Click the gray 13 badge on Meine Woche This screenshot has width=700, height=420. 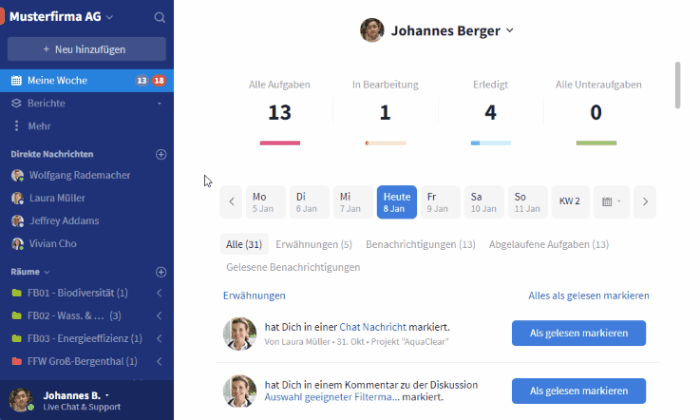pyautogui.click(x=142, y=80)
